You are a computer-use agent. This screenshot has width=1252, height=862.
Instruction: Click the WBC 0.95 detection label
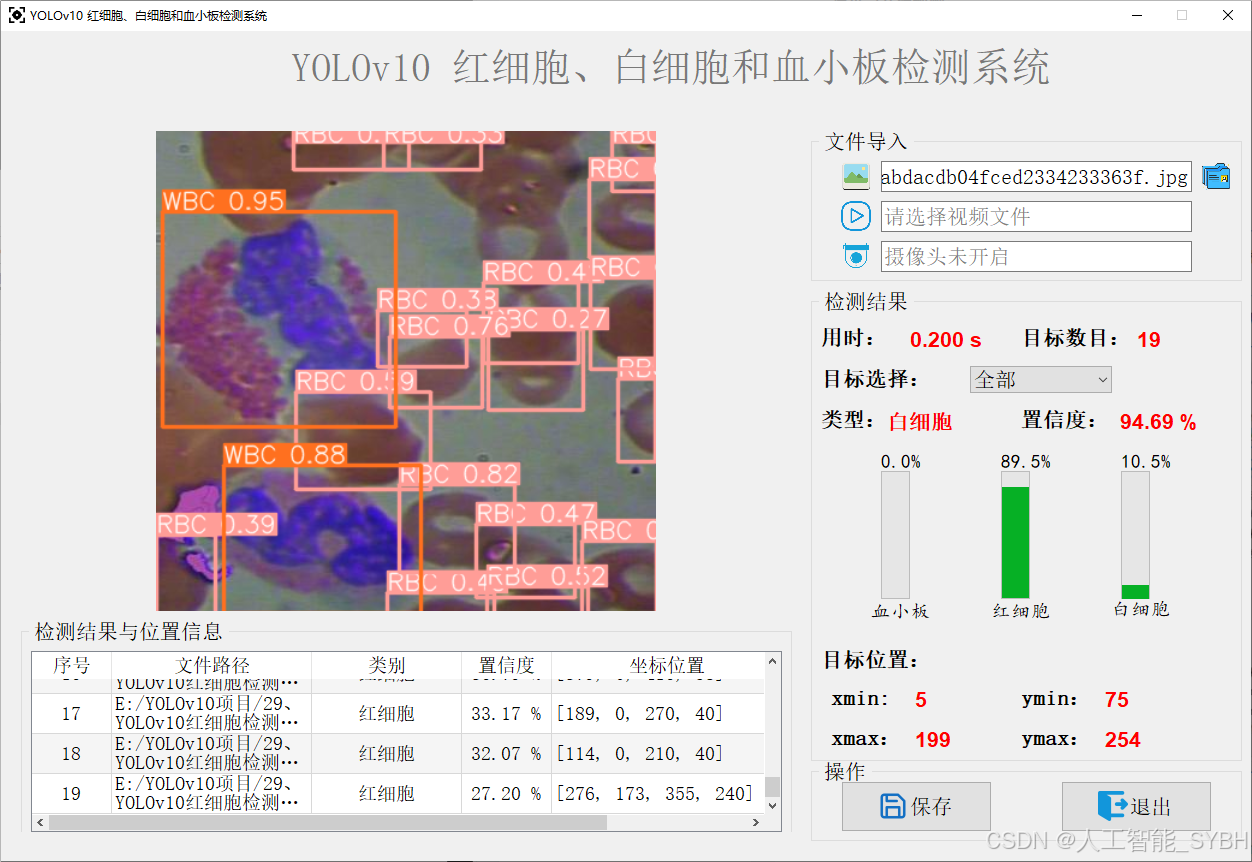(x=224, y=201)
